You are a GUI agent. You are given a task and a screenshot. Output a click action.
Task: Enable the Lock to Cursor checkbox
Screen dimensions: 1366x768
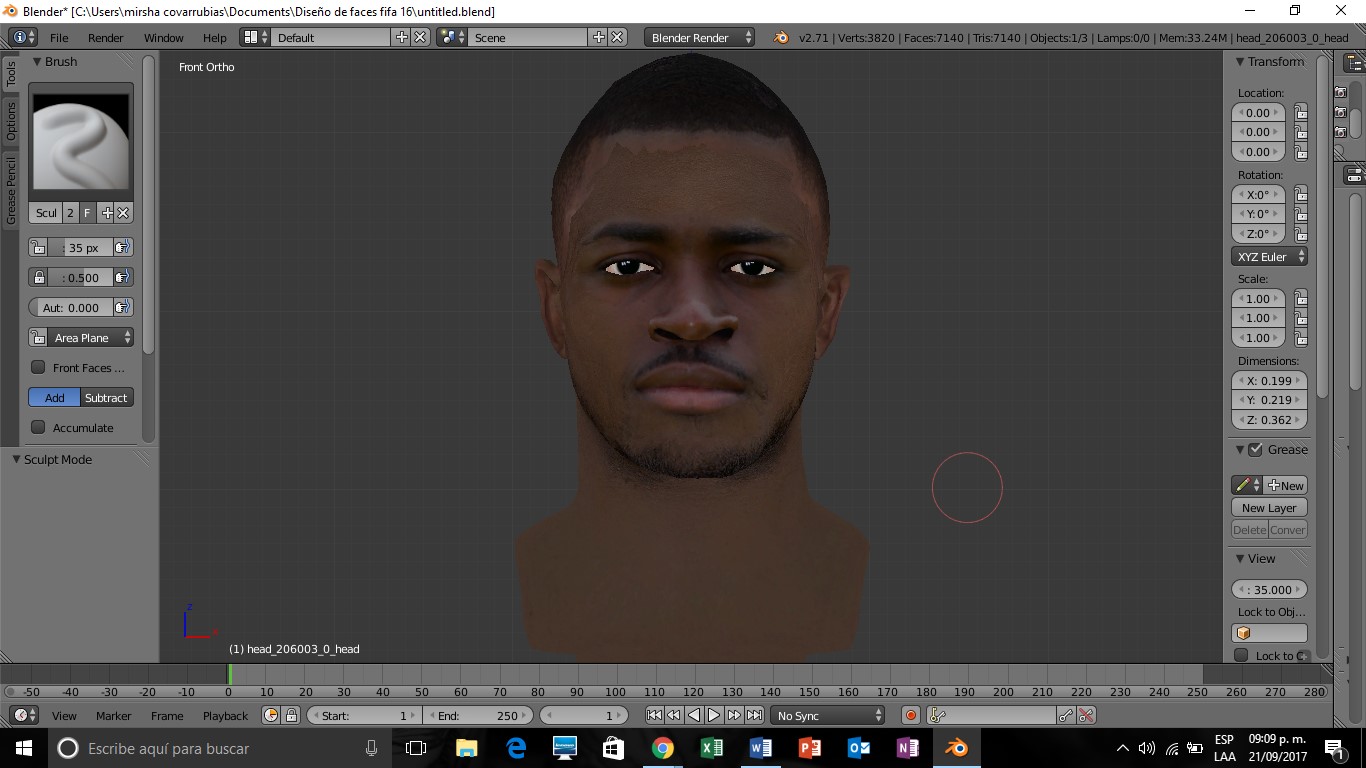click(x=1241, y=655)
